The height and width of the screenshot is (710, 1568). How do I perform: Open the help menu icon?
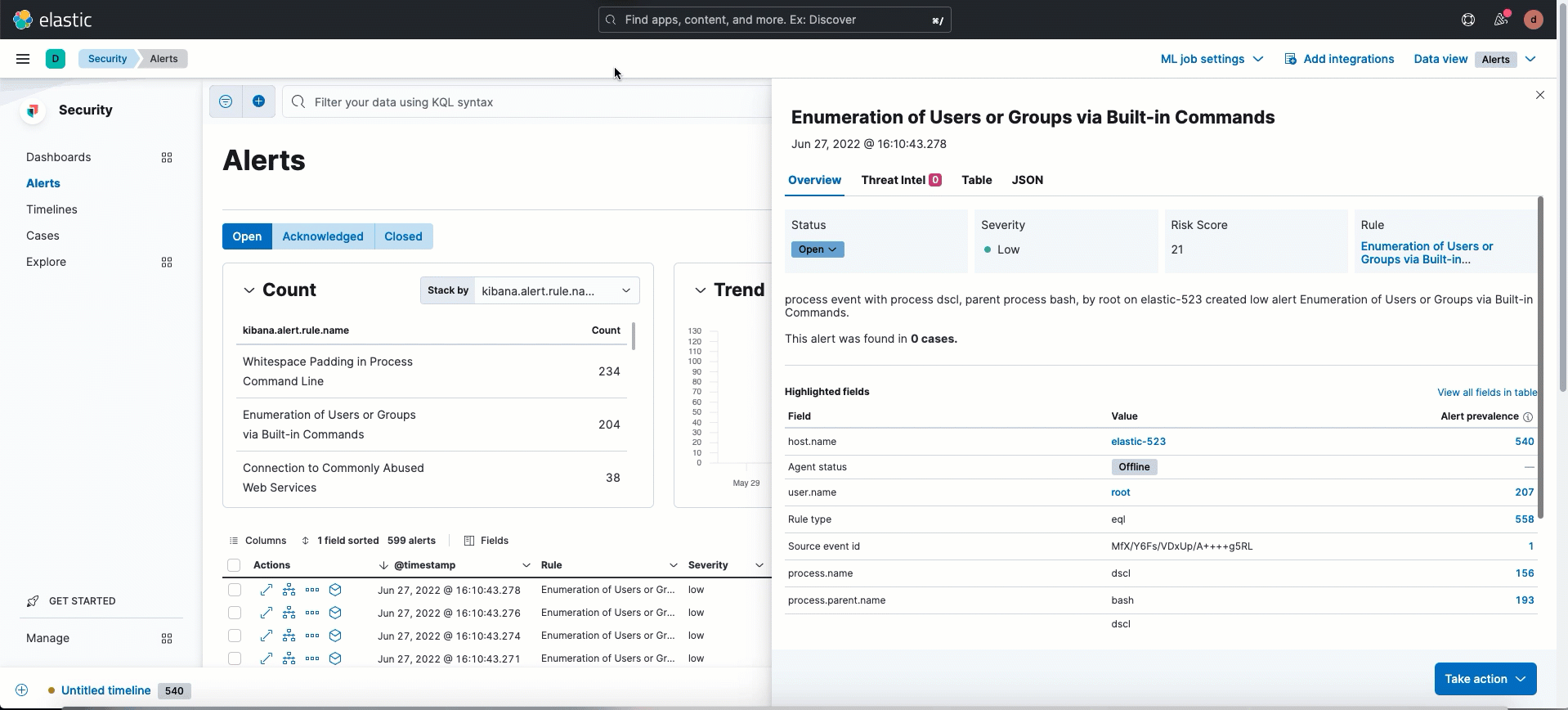1468,20
